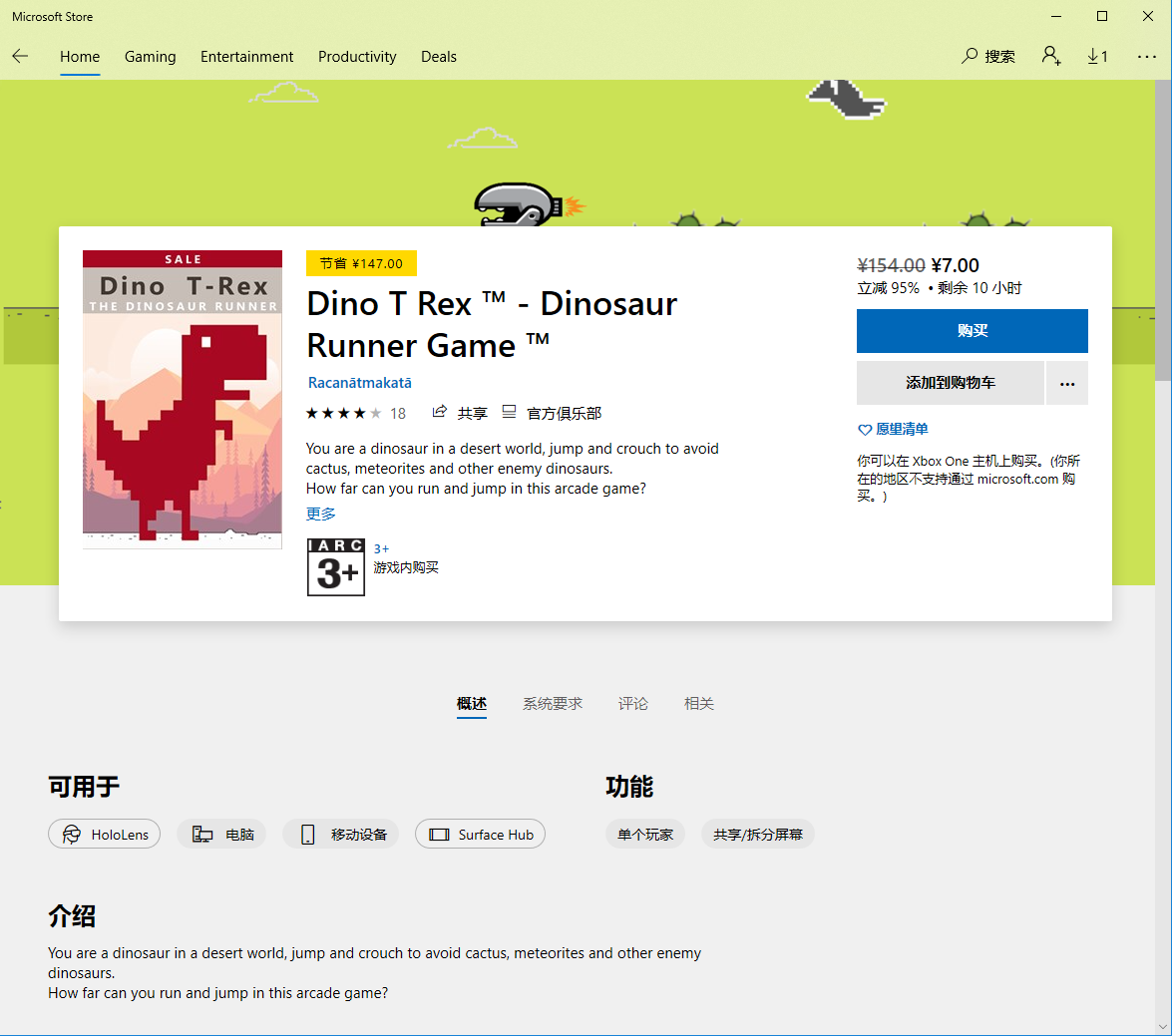Click the 电脑 availability chip
Image resolution: width=1172 pixels, height=1036 pixels.
[221, 835]
